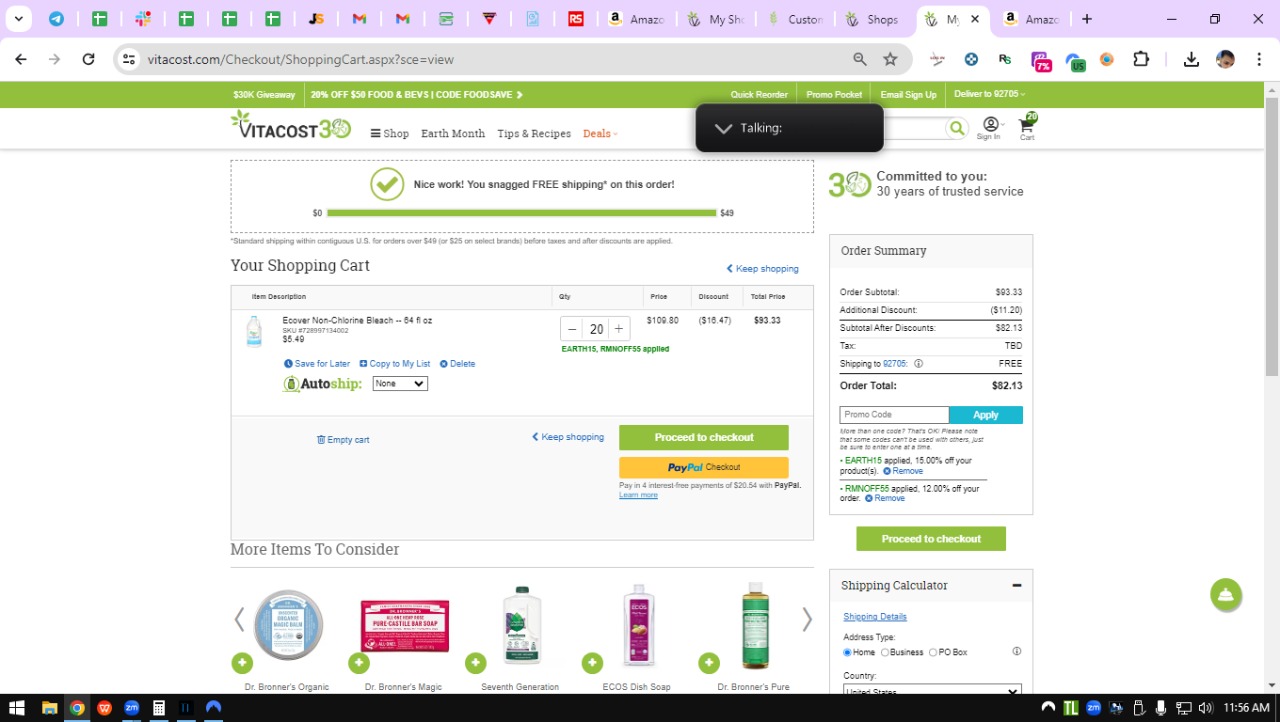1280x722 pixels.
Task: Copy Ecover bleach to My List
Action: pyautogui.click(x=395, y=364)
